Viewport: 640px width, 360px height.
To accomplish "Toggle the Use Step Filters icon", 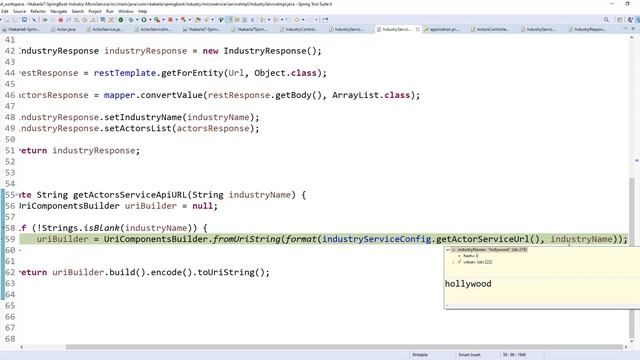I will click(111, 20).
